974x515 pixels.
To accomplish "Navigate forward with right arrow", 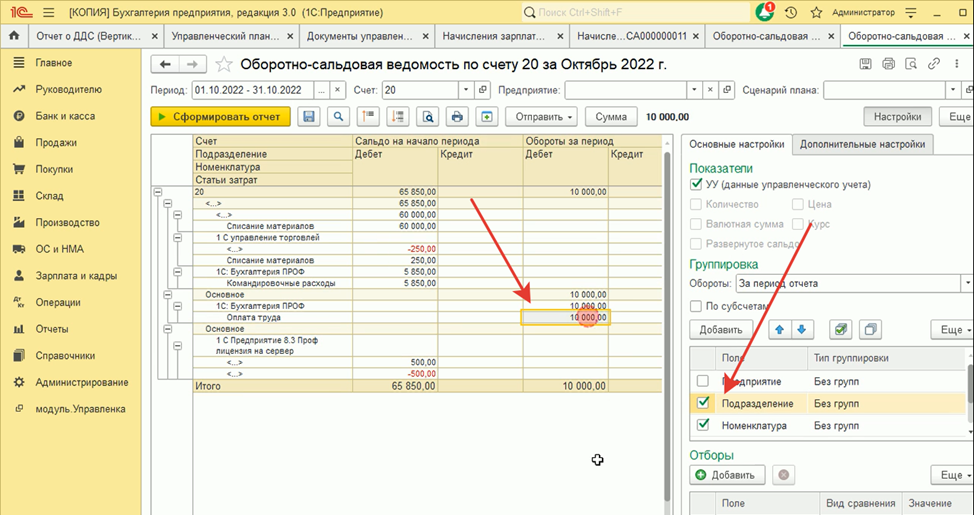I will 193,64.
